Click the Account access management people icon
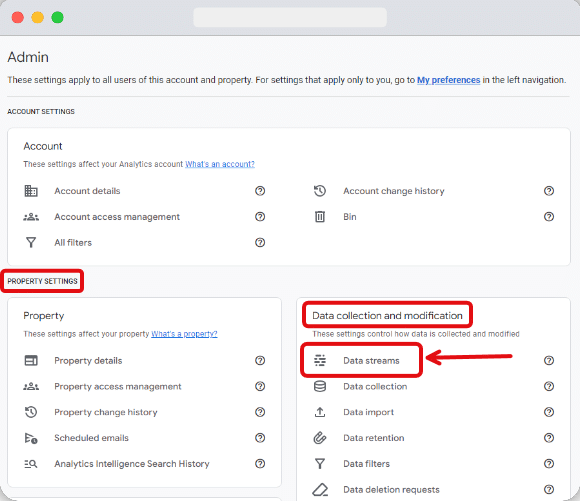This screenshot has width=580, height=501. click(31, 217)
